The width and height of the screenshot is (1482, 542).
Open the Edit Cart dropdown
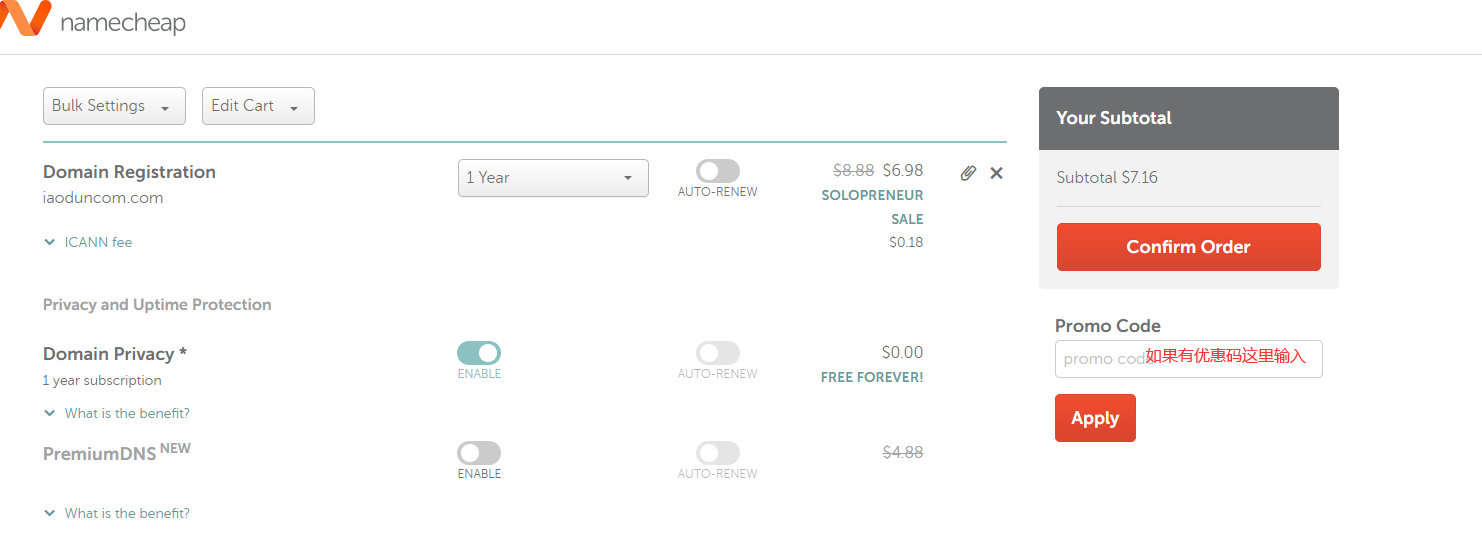[x=258, y=106]
